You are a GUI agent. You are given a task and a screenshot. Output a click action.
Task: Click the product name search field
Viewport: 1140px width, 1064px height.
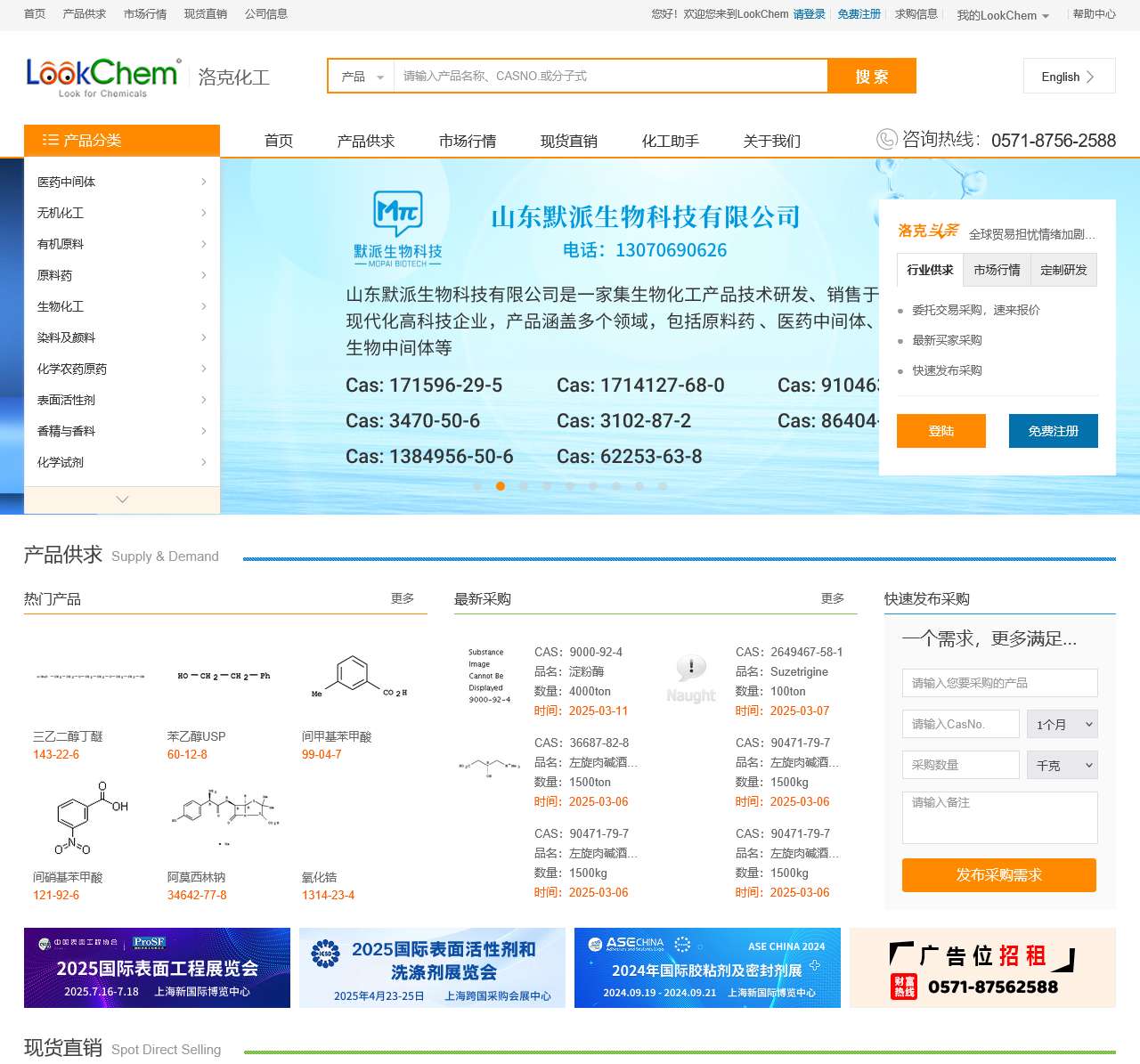[611, 77]
